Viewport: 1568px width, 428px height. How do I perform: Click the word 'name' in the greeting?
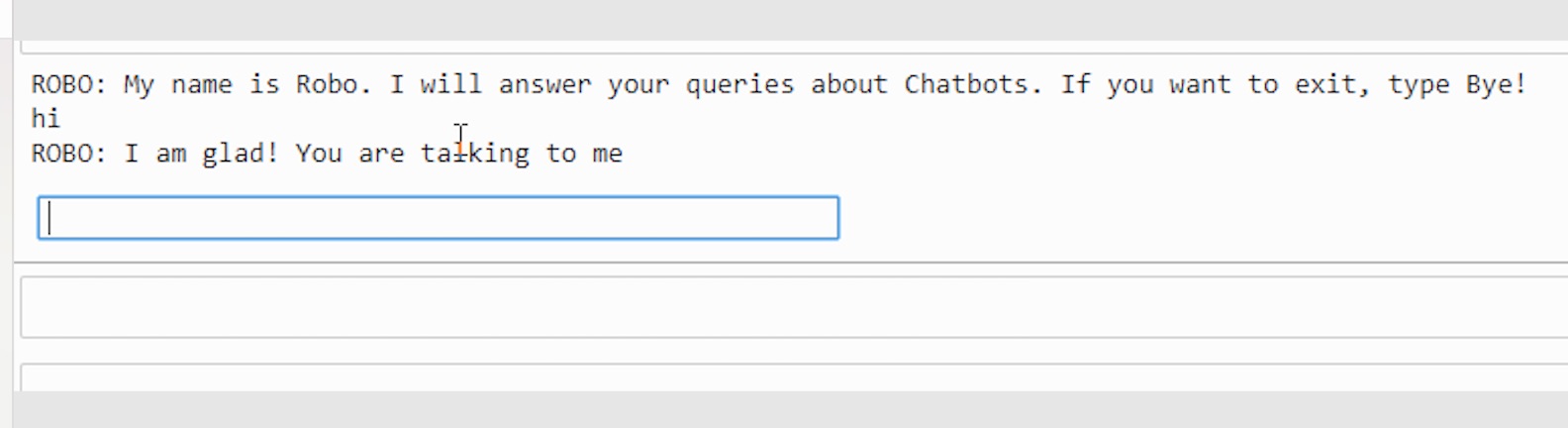[201, 85]
